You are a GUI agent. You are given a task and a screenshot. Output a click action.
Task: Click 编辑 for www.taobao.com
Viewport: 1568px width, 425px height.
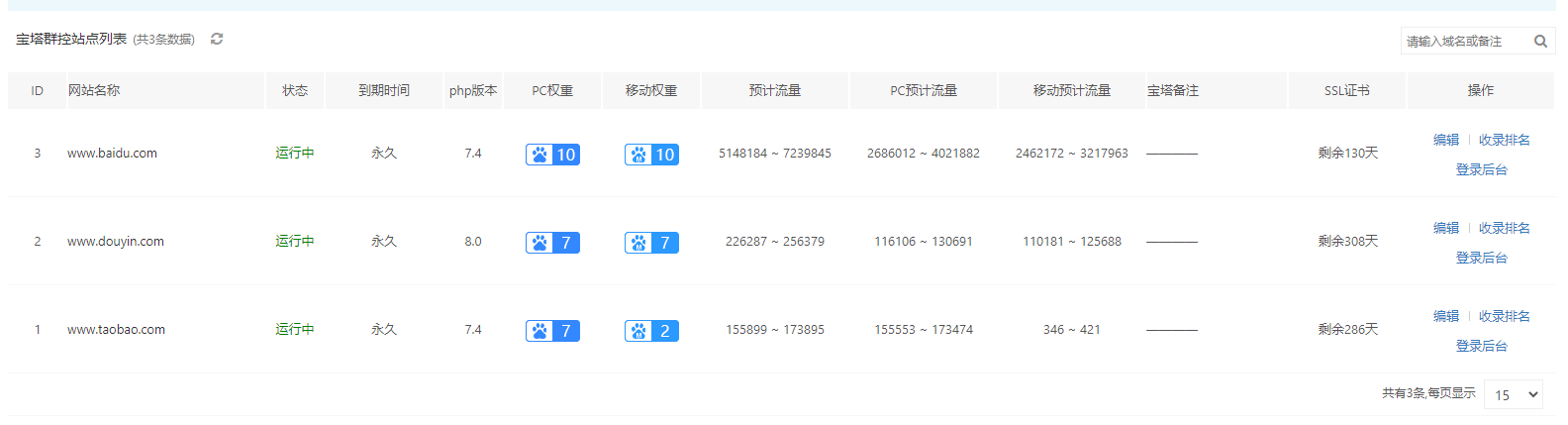[1446, 316]
